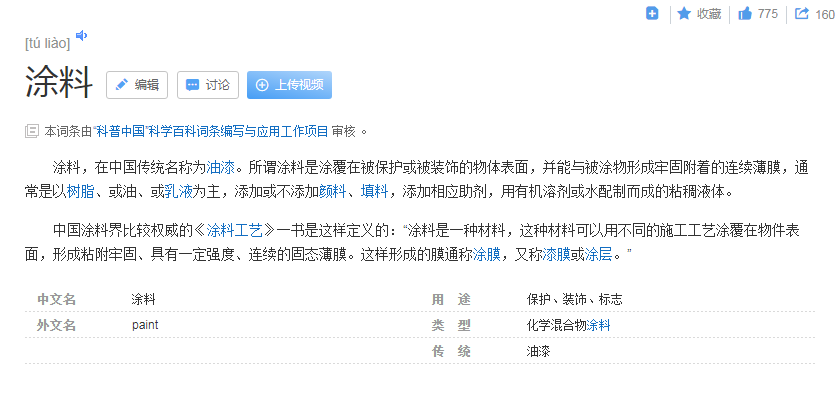Image resolution: width=840 pixels, height=395 pixels.
Task: Follow the 涂膜 link
Action: 486,255
